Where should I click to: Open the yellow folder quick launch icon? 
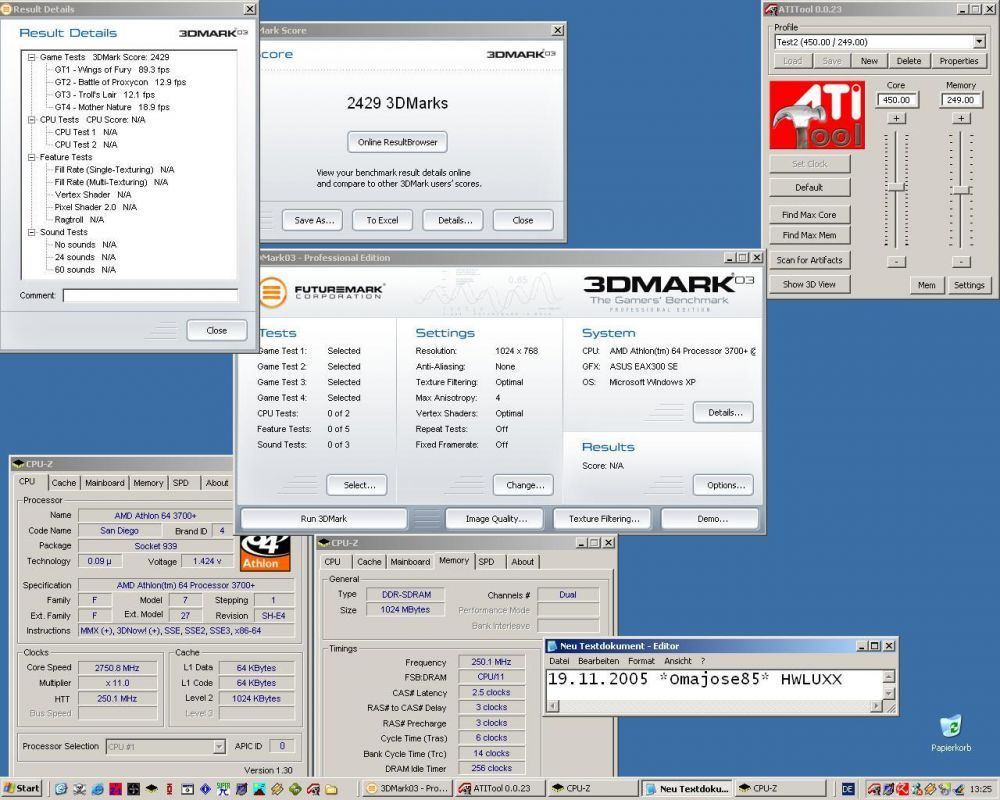point(331,789)
